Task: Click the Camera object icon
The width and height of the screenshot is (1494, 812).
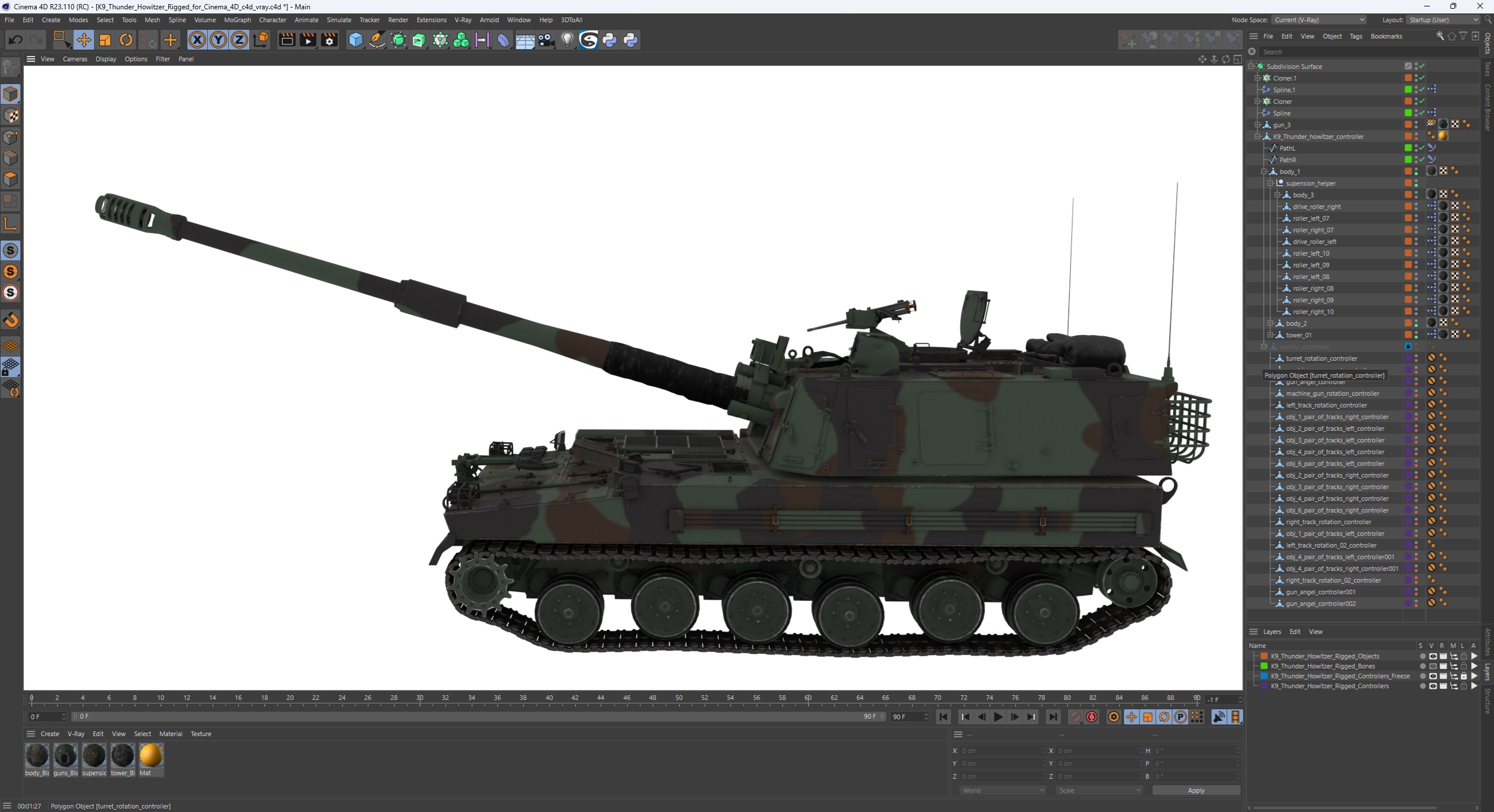Action: 546,40
